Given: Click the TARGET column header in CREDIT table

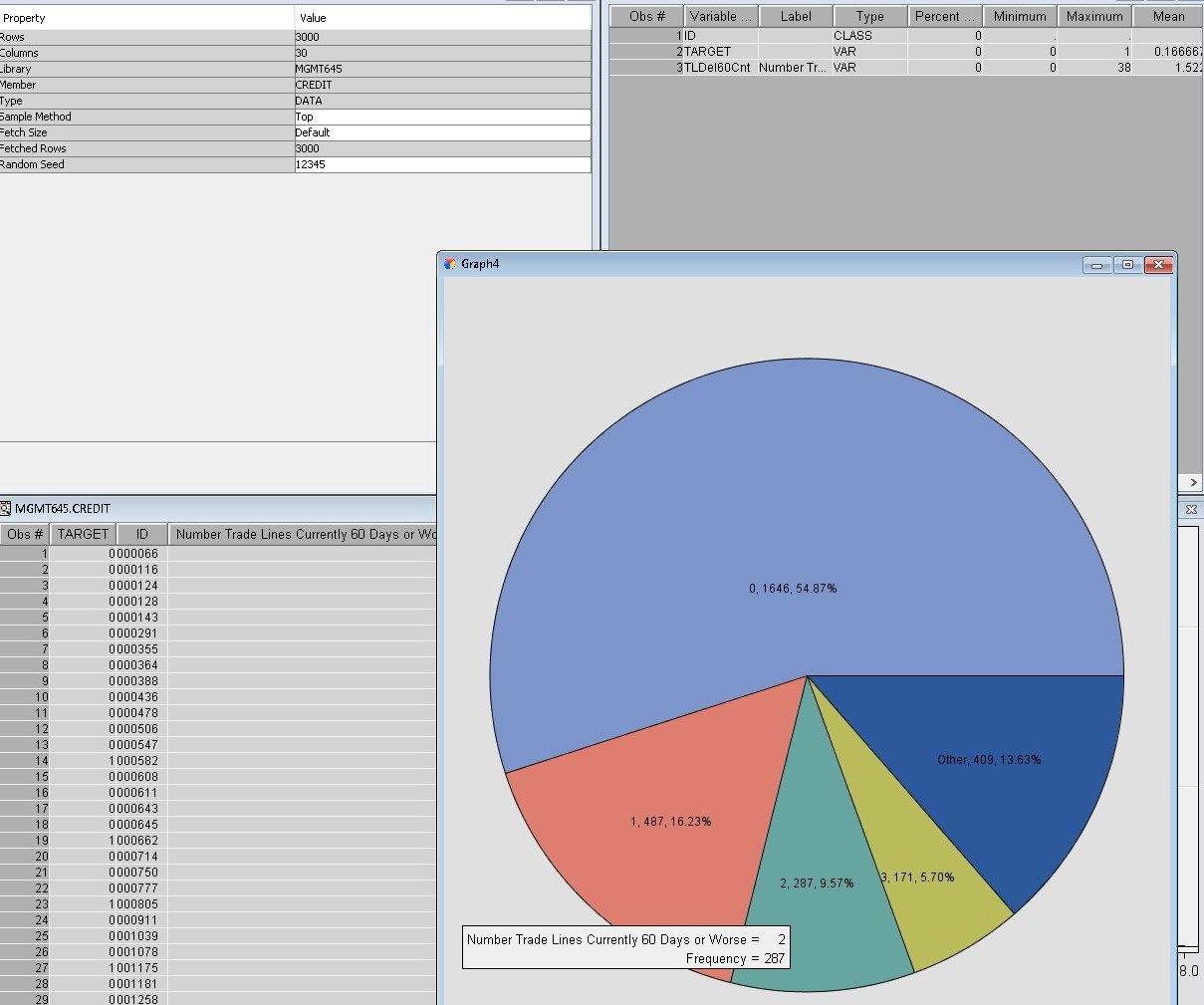Looking at the screenshot, I should click(x=83, y=534).
